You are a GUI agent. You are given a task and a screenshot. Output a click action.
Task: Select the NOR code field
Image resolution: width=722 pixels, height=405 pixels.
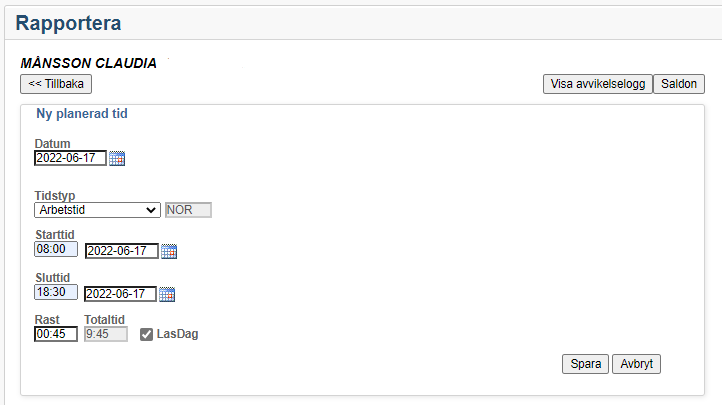click(188, 210)
